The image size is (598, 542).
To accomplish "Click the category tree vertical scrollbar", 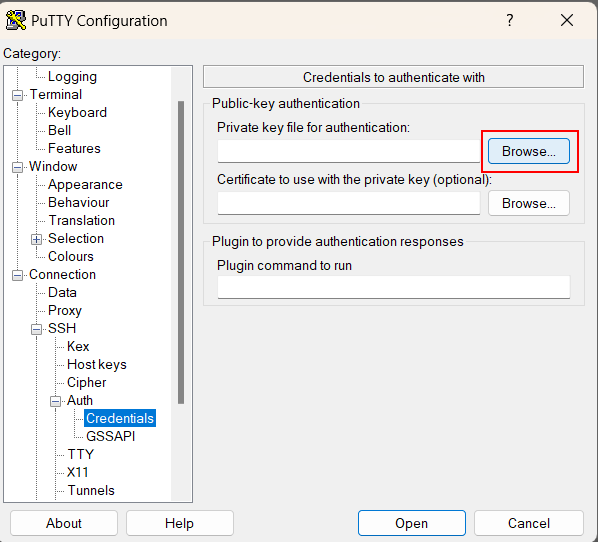I will [x=181, y=252].
